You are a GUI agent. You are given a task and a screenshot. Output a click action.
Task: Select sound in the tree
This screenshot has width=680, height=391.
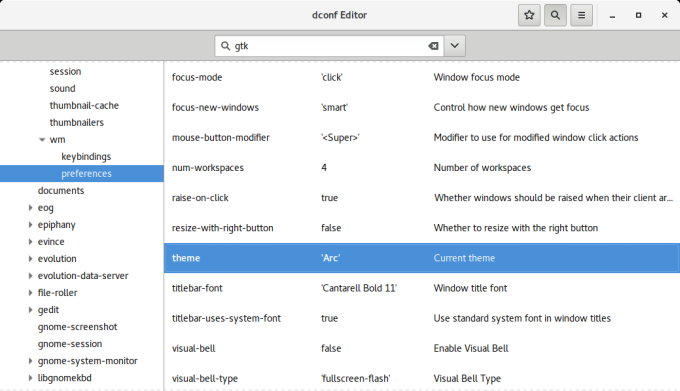(62, 88)
